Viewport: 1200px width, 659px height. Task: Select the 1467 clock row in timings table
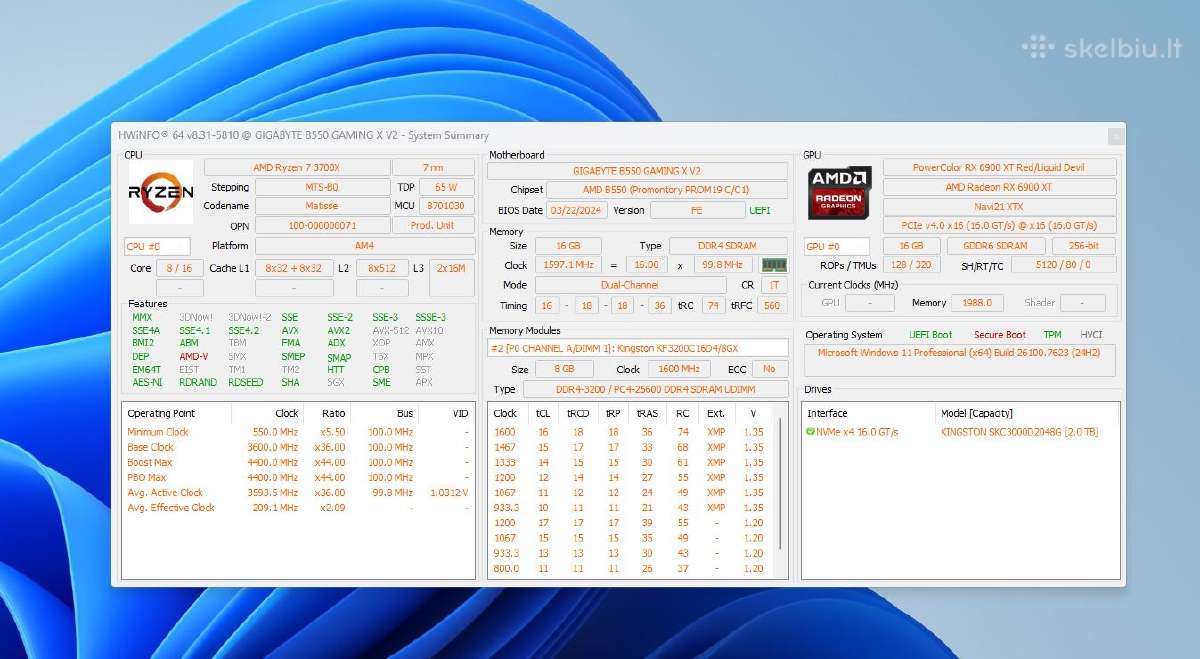click(633, 447)
